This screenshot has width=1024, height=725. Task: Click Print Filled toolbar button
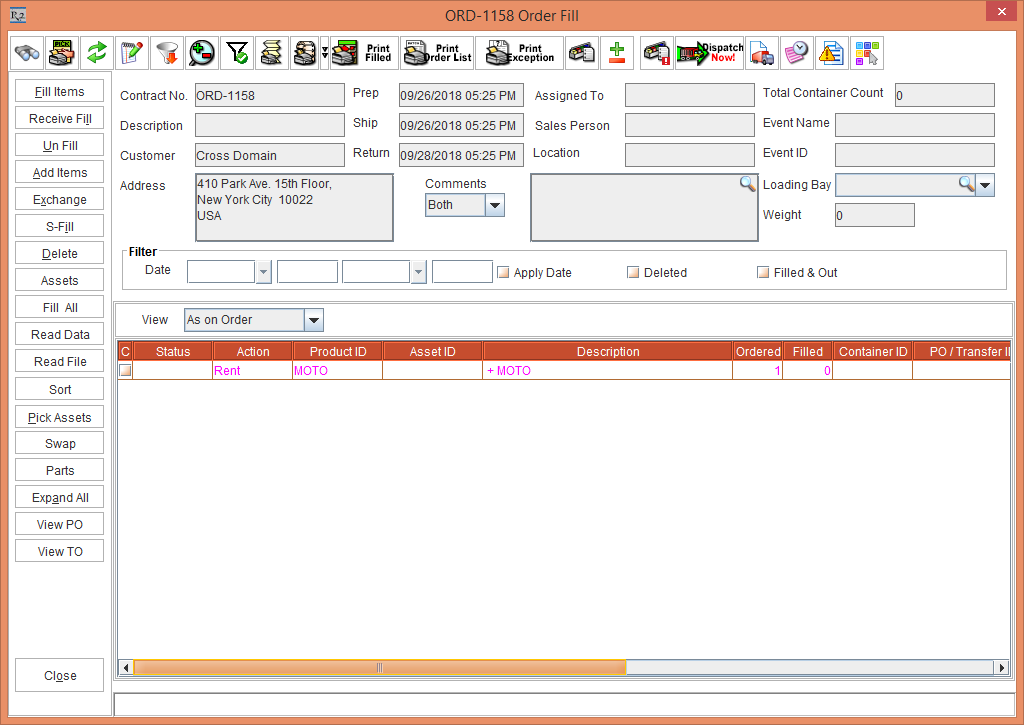point(364,53)
